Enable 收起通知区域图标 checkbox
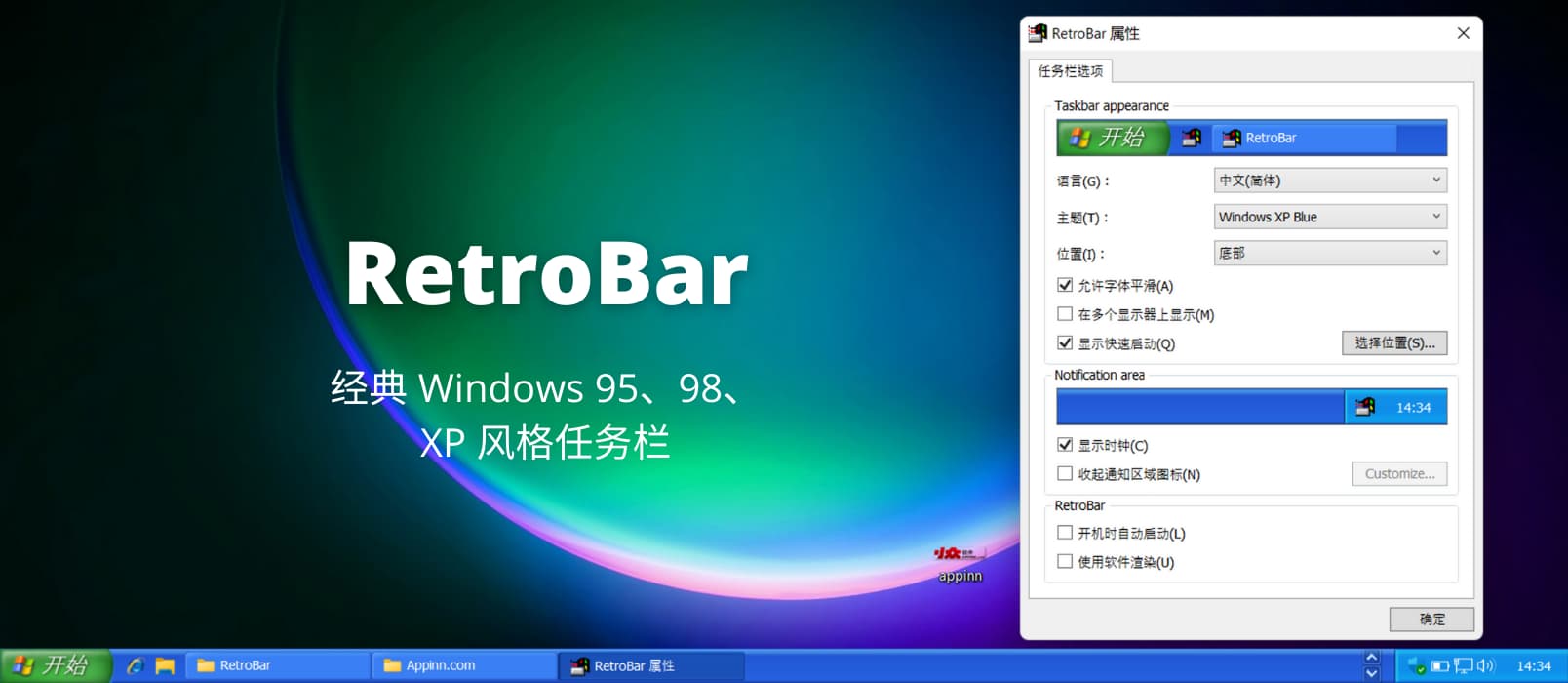Image resolution: width=1568 pixels, height=683 pixels. pos(1065,473)
